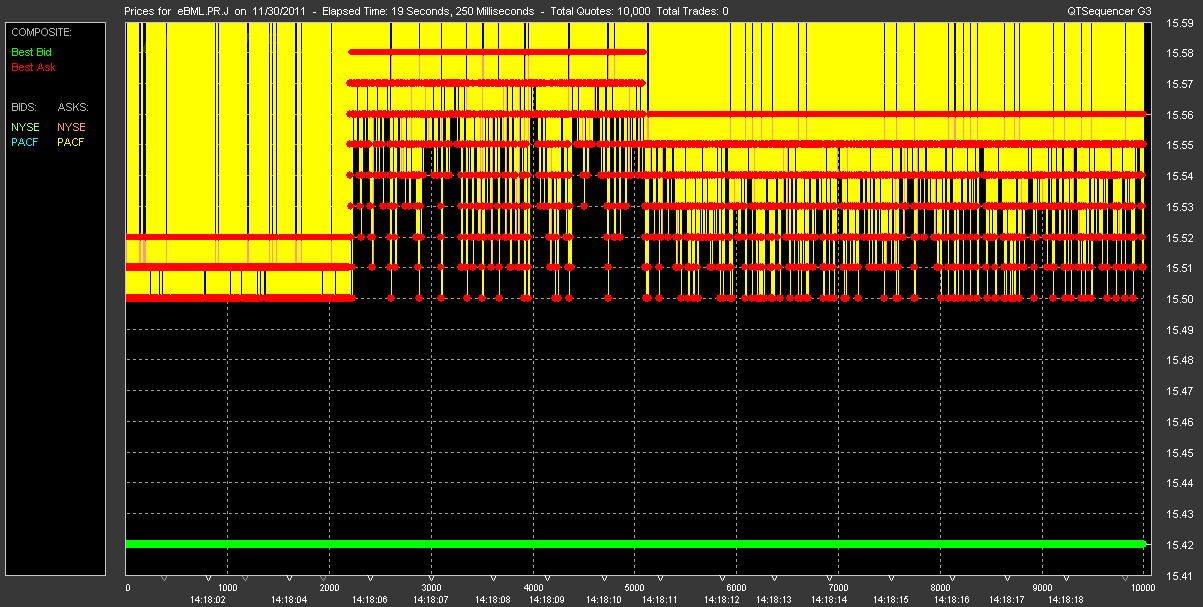Click the 9000 quote-count axis label
1203x607 pixels.
(x=1042, y=588)
